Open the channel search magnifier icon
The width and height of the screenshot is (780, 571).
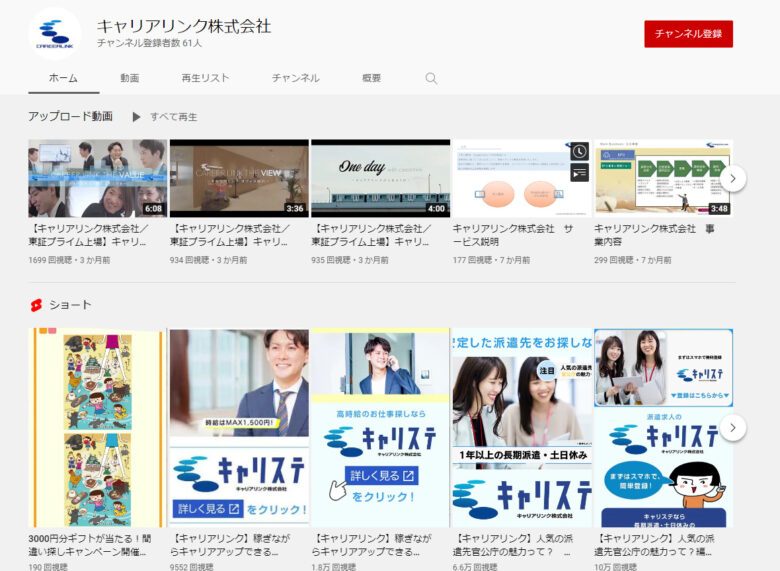(431, 79)
